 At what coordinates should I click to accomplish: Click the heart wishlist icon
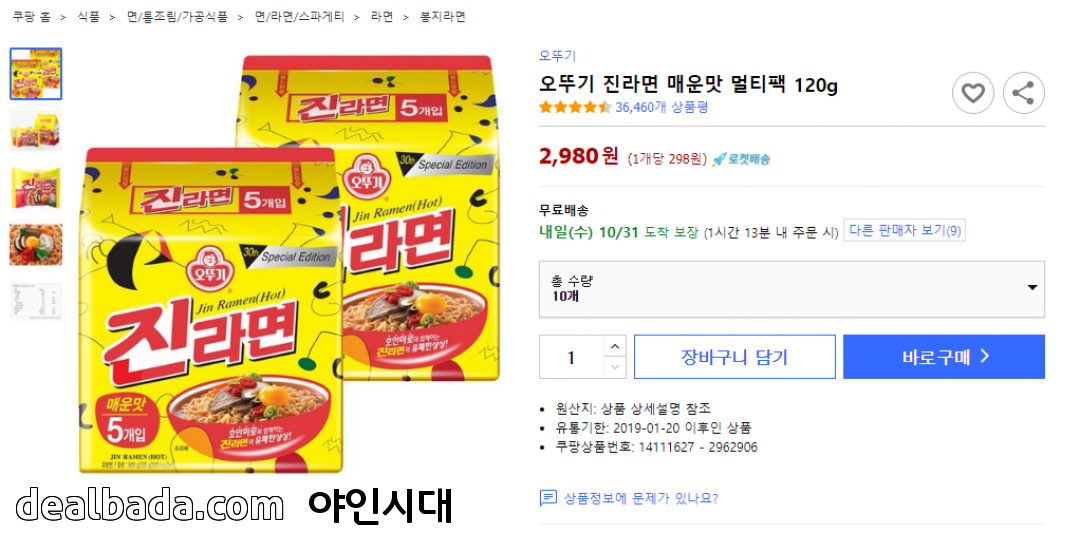click(973, 93)
